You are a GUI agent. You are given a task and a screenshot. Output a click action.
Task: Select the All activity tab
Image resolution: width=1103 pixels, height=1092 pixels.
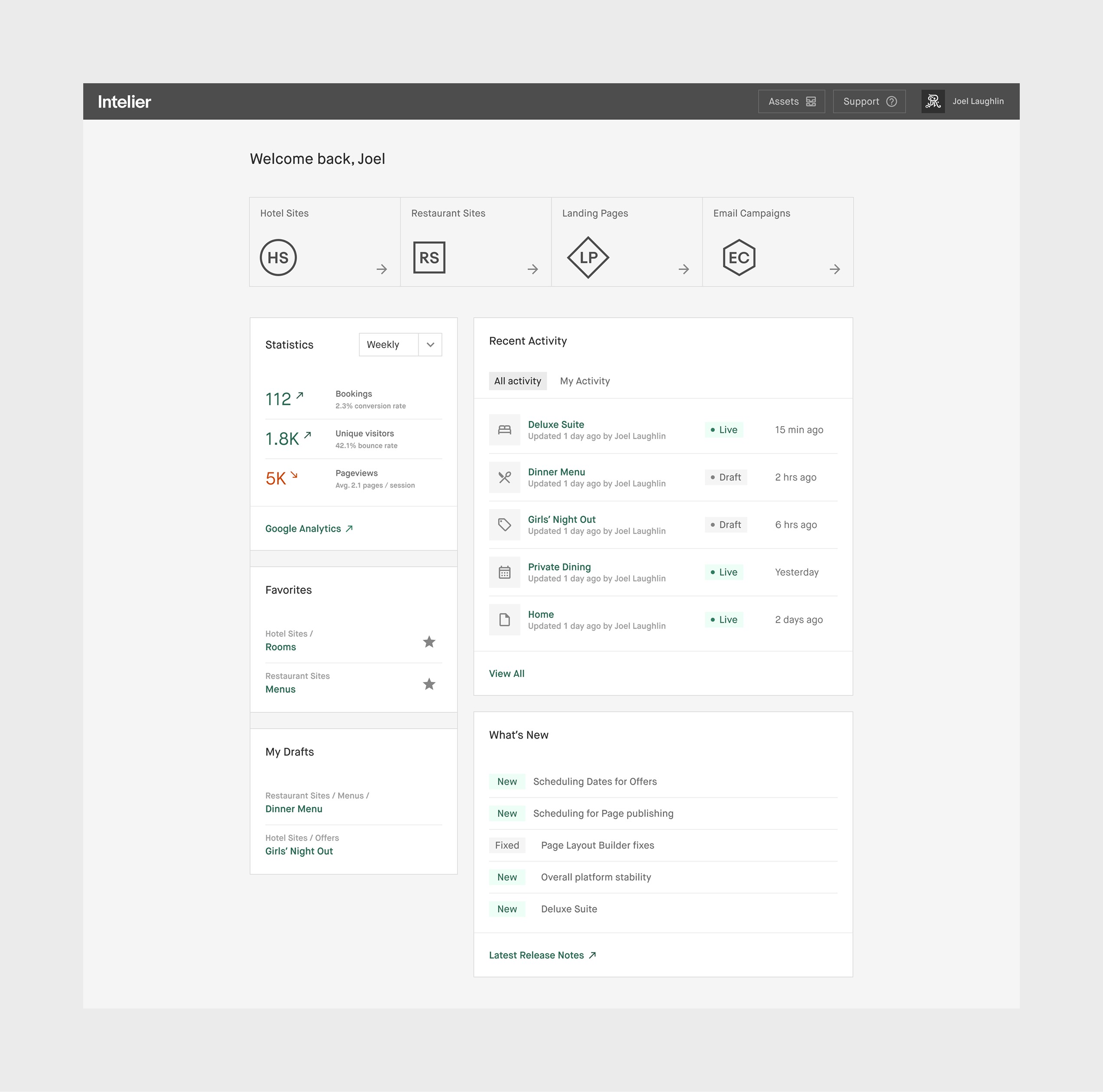517,381
